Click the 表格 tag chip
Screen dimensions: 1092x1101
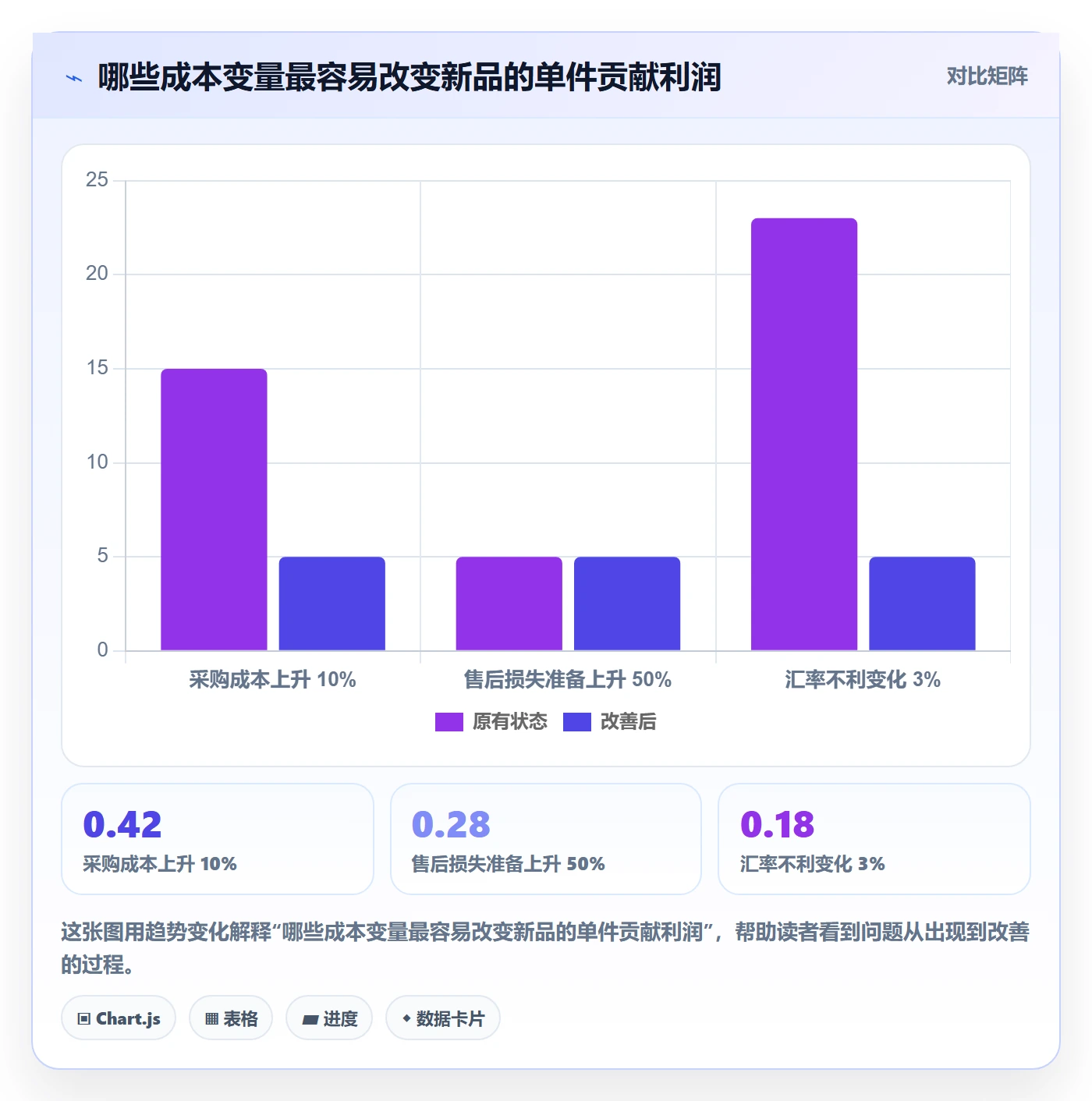tap(231, 1018)
